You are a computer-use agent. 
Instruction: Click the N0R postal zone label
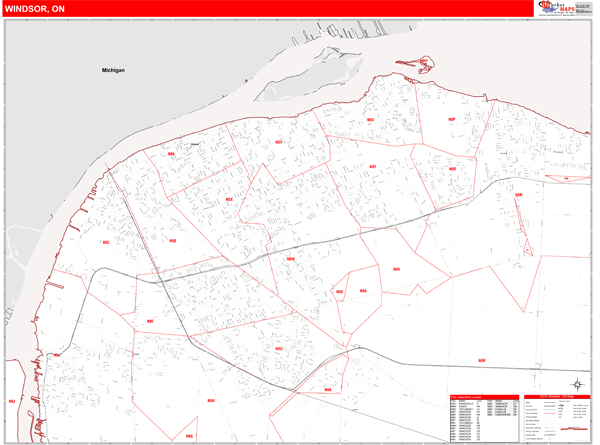(482, 360)
